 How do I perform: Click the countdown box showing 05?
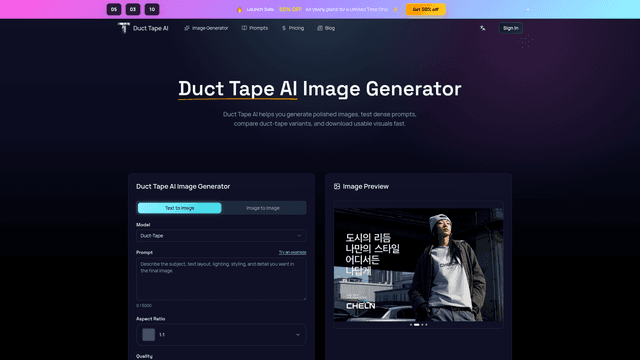pyautogui.click(x=114, y=9)
